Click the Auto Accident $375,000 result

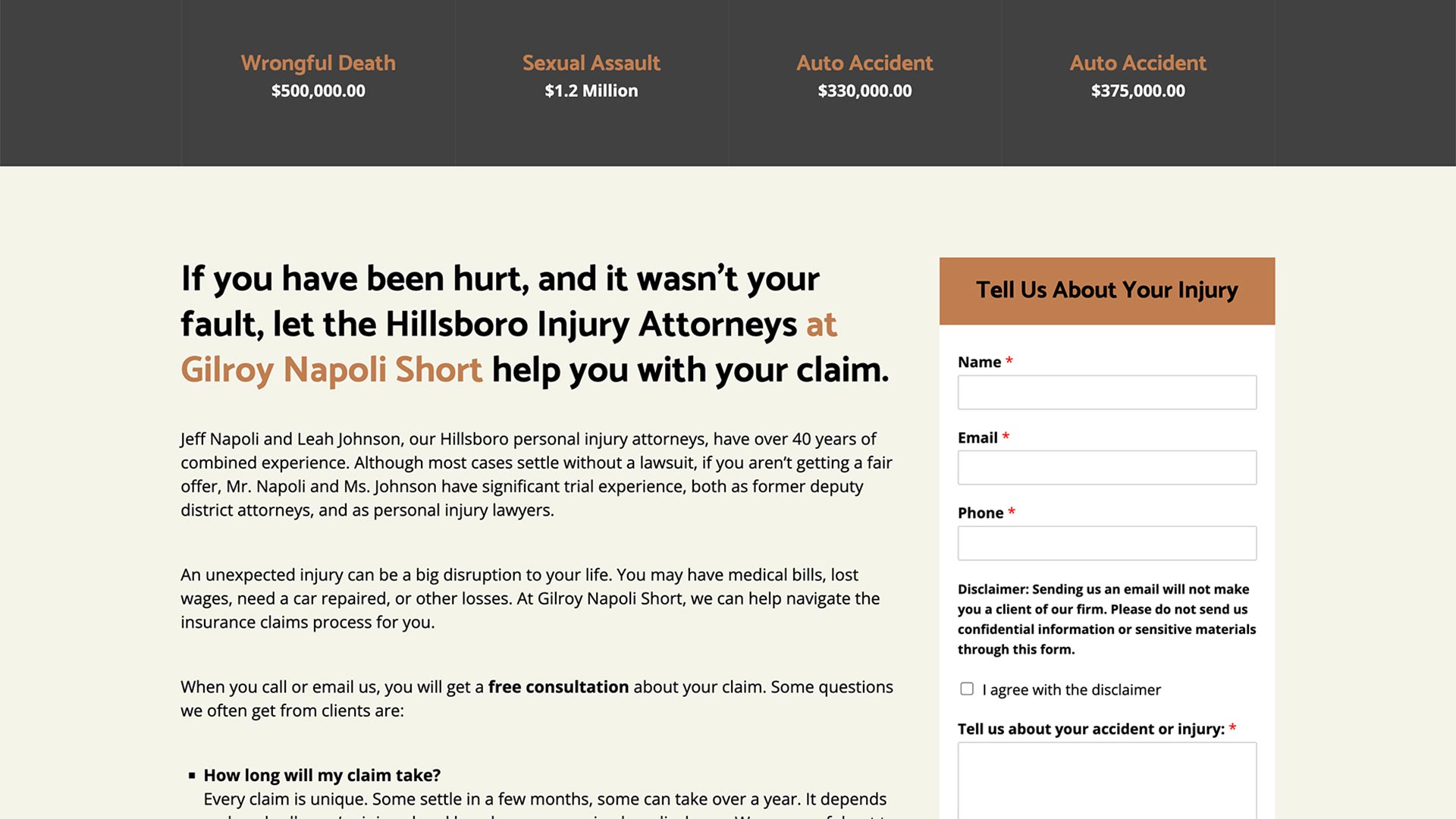(1138, 75)
